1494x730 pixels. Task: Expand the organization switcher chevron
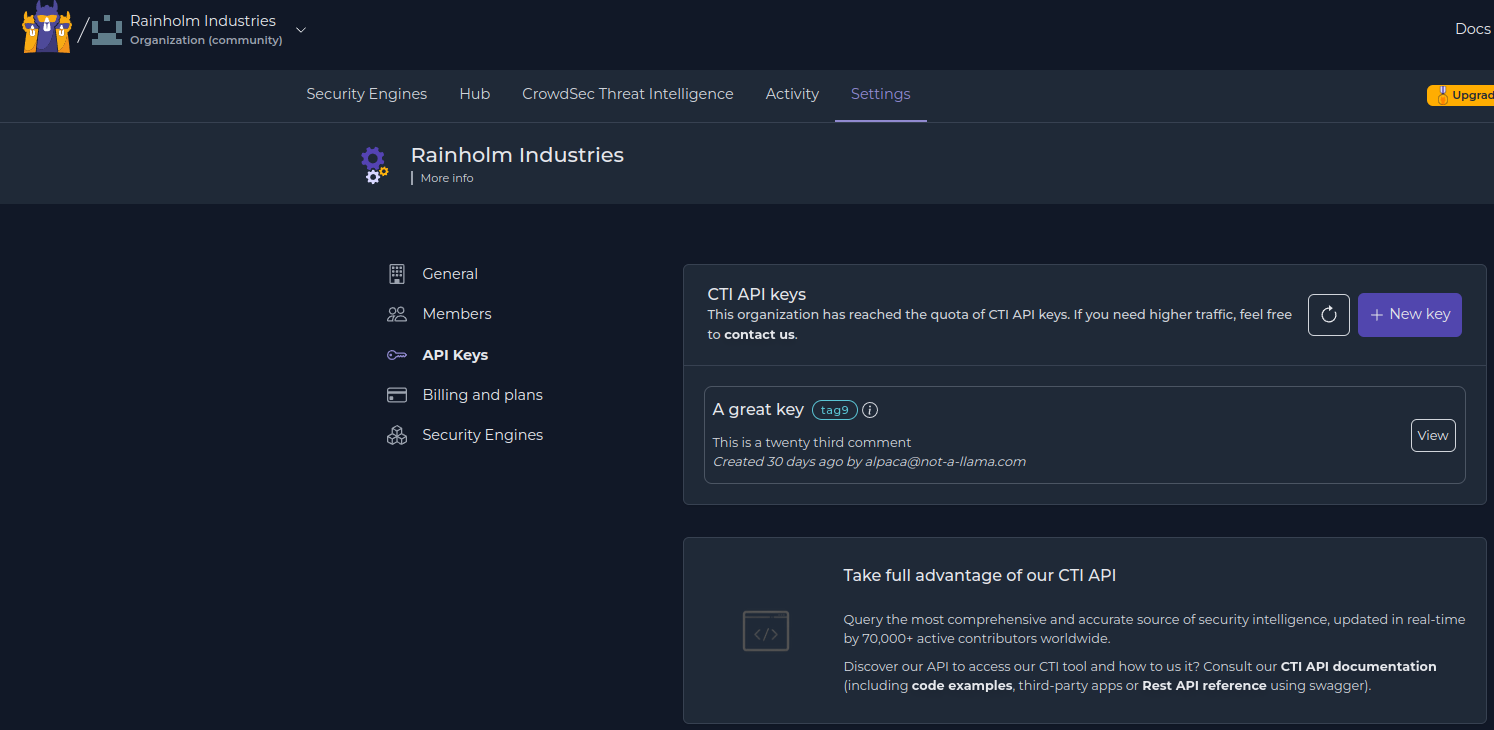point(300,30)
